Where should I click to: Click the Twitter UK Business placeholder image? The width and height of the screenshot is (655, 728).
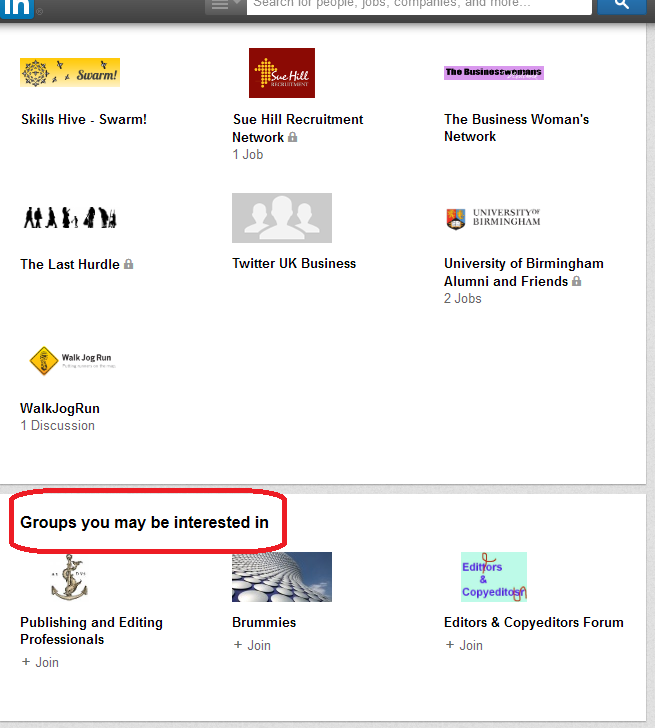[x=281, y=218]
